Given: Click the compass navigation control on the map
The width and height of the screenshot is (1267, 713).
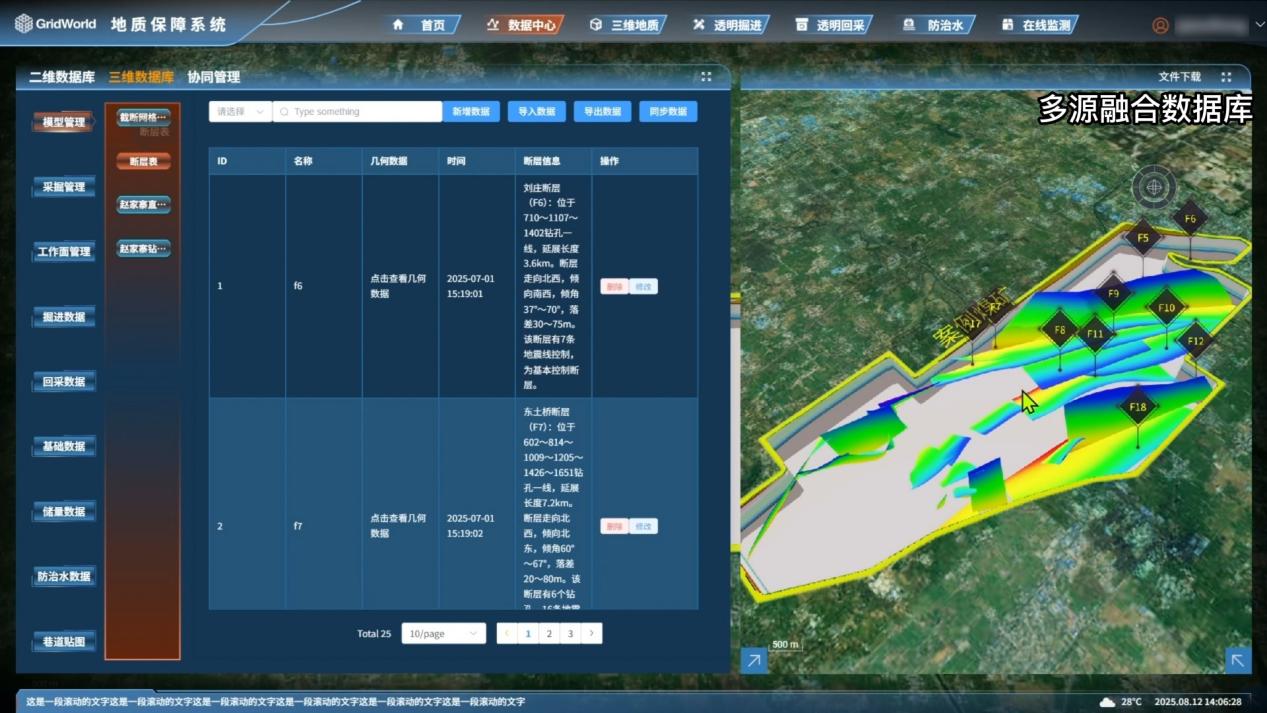Looking at the screenshot, I should [1153, 187].
